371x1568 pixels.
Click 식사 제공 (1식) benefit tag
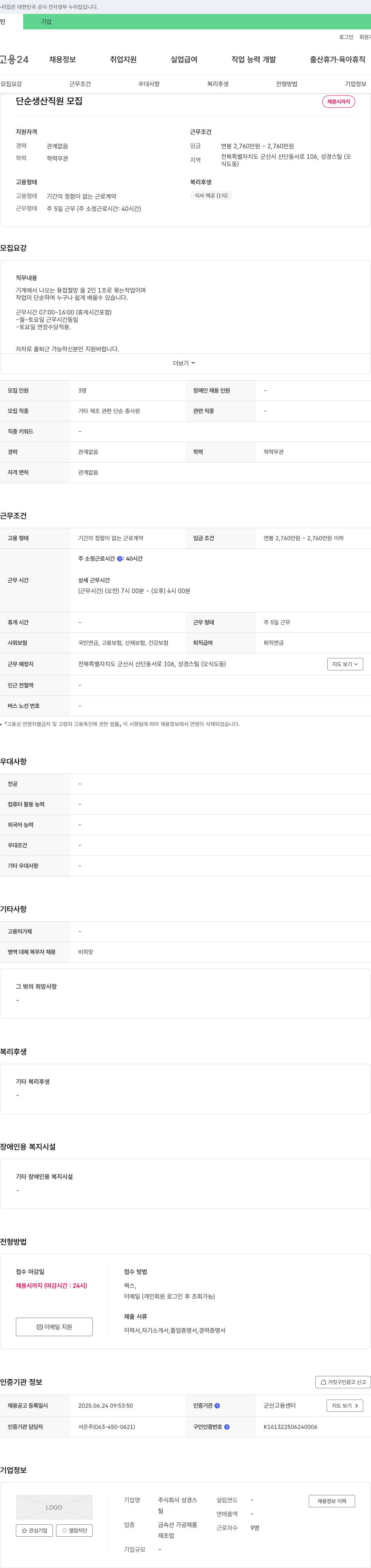(211, 196)
